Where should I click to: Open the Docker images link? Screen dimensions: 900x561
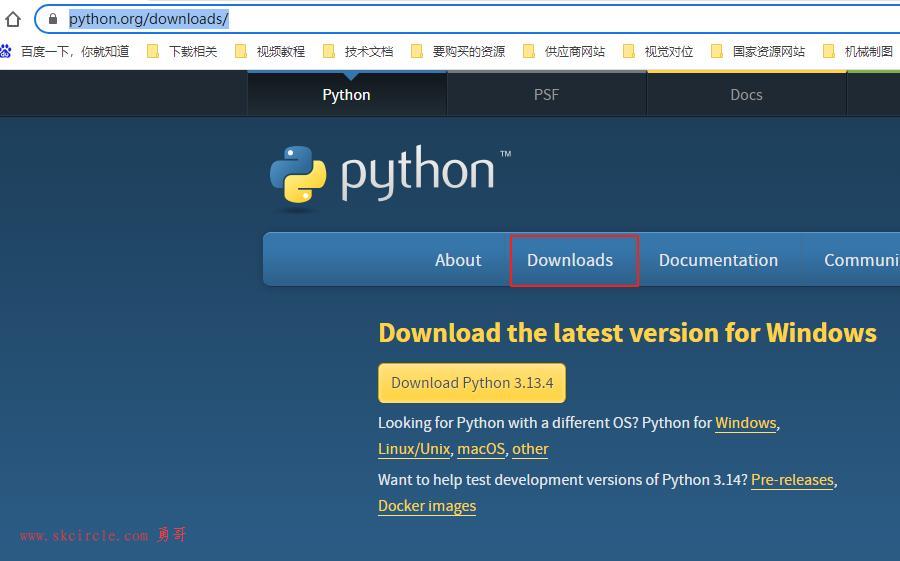tap(427, 506)
